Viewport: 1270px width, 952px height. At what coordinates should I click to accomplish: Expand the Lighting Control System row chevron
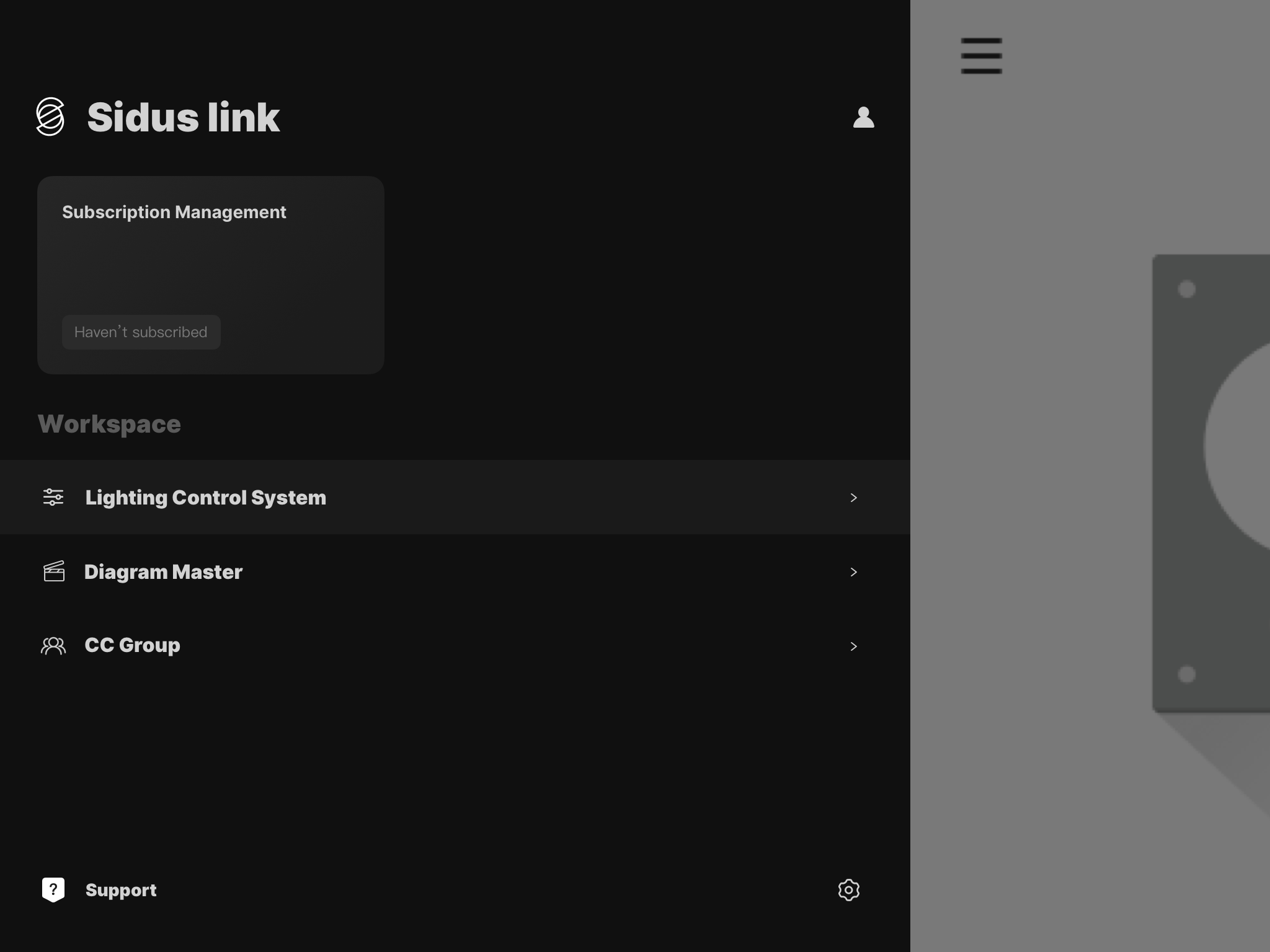855,497
